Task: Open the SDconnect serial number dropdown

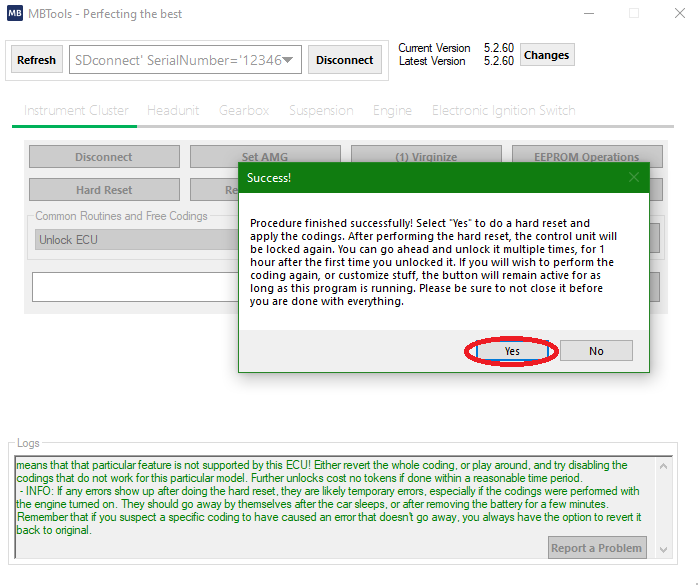Action: (x=288, y=60)
